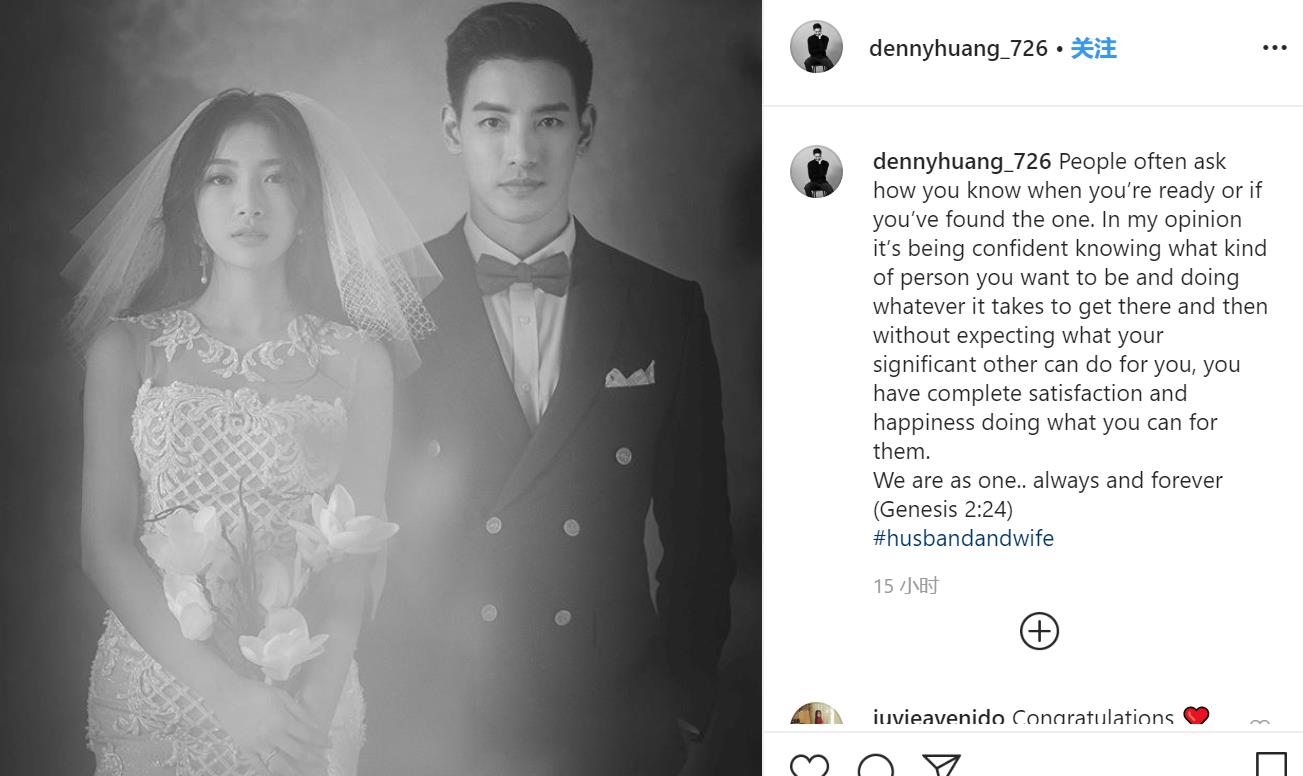The width and height of the screenshot is (1303, 776).
Task: Open the comment bubble icon
Action: [876, 765]
